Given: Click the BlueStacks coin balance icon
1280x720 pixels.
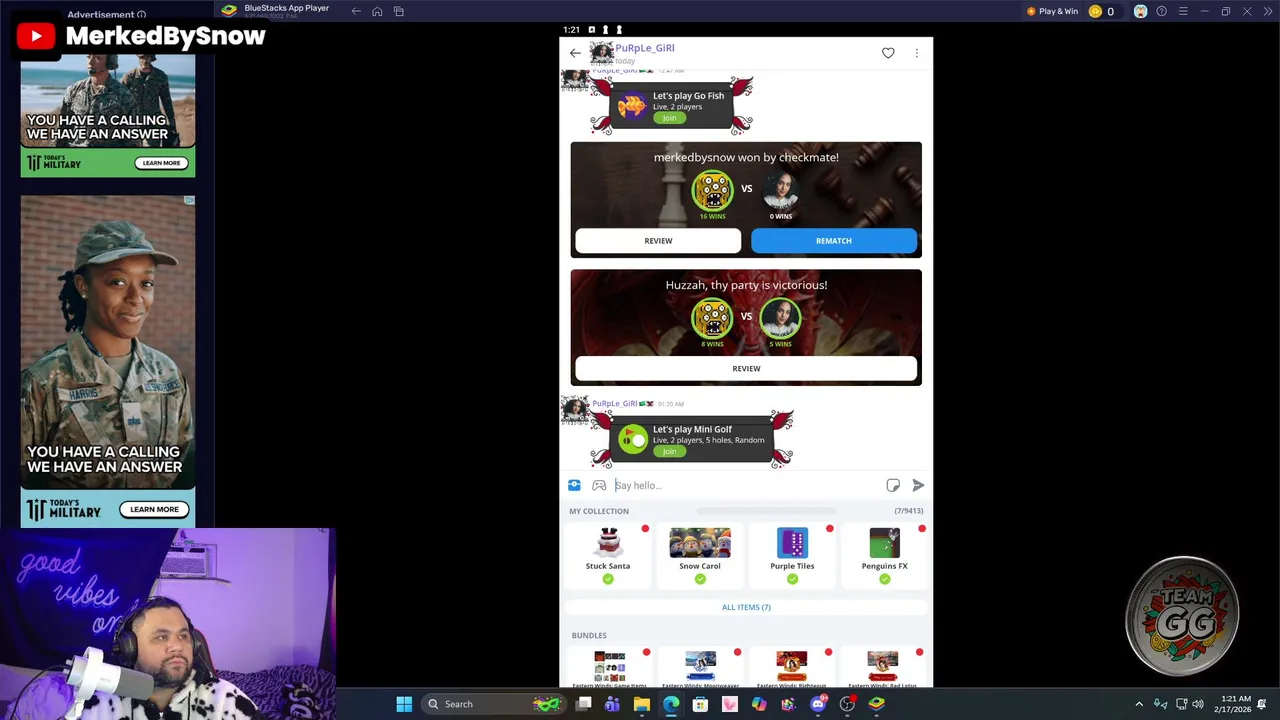Looking at the screenshot, I should pyautogui.click(x=1095, y=11).
